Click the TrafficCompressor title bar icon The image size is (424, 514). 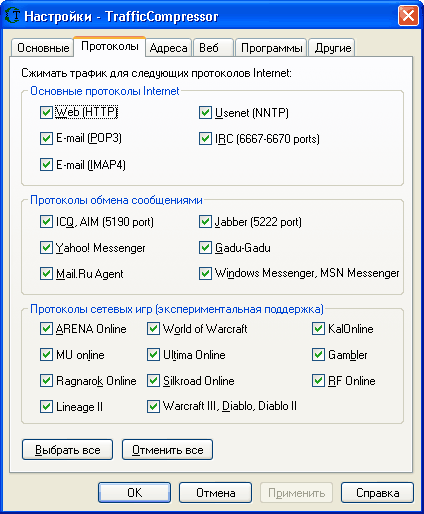(13, 16)
